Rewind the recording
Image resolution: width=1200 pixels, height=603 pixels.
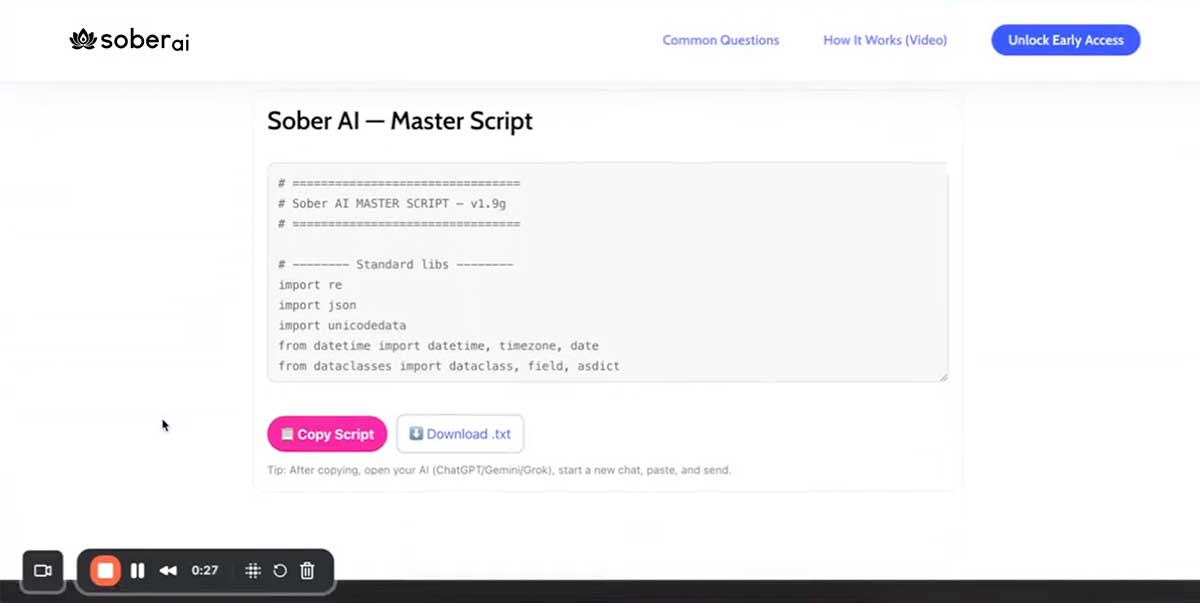point(168,570)
